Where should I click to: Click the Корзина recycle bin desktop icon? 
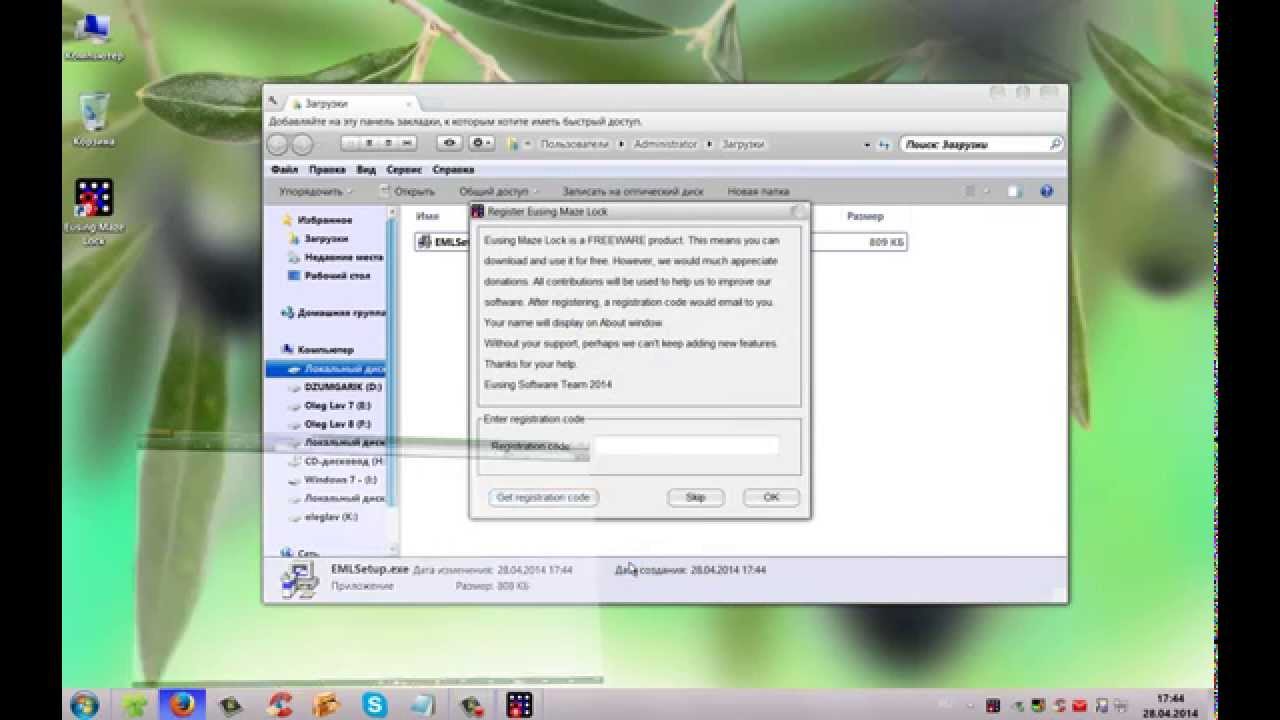click(x=94, y=120)
